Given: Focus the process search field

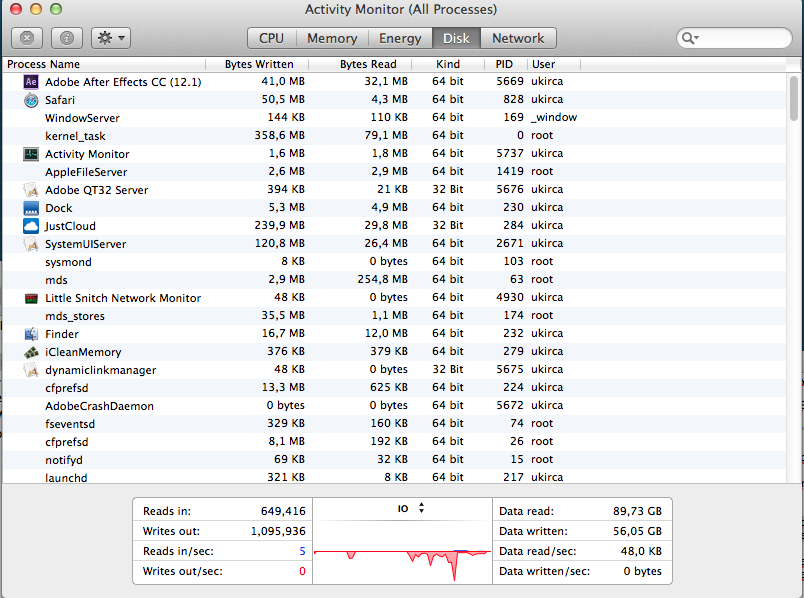Looking at the screenshot, I should [734, 38].
